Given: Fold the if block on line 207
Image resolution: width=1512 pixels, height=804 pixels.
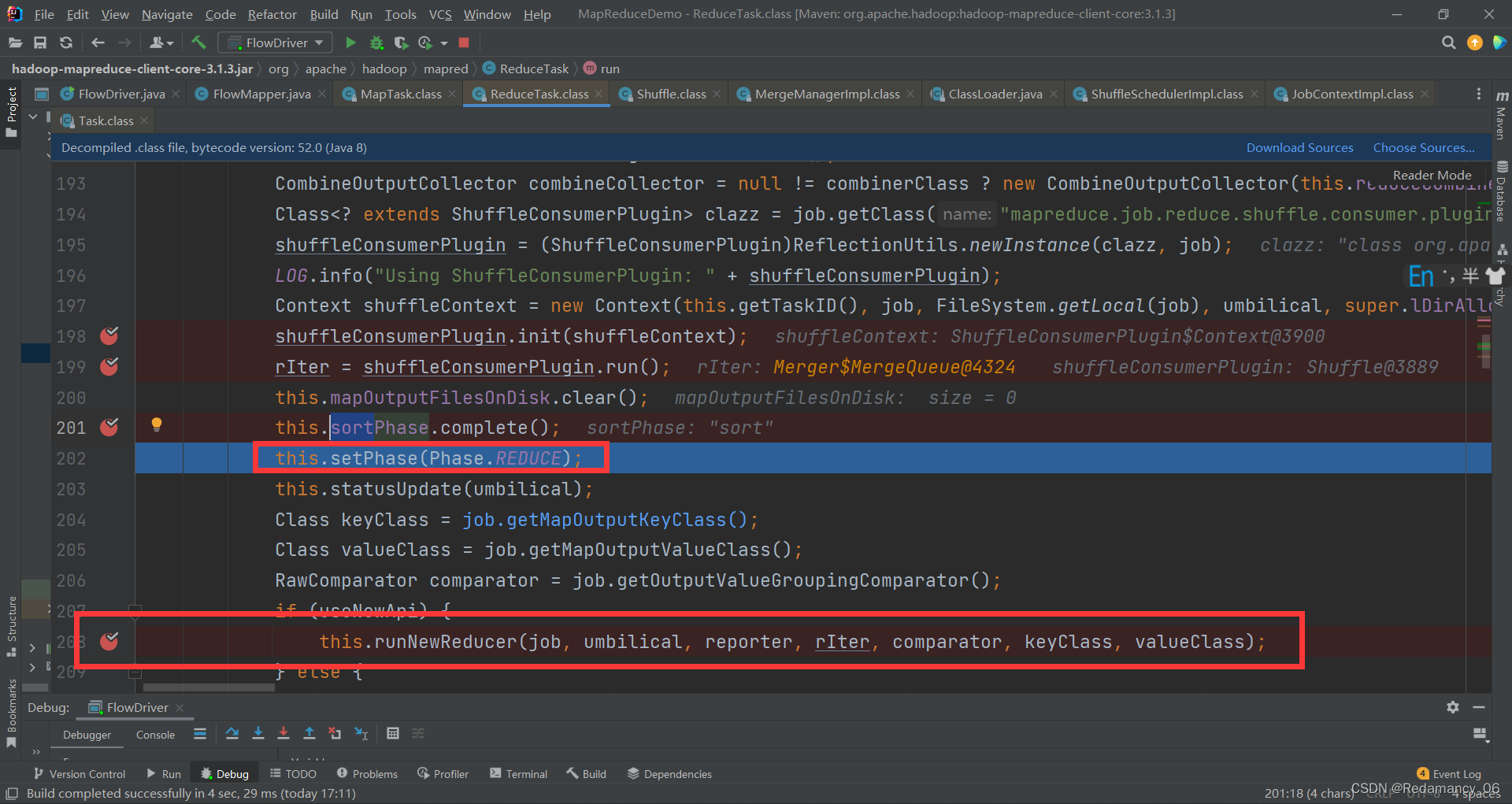Looking at the screenshot, I should coord(135,610).
